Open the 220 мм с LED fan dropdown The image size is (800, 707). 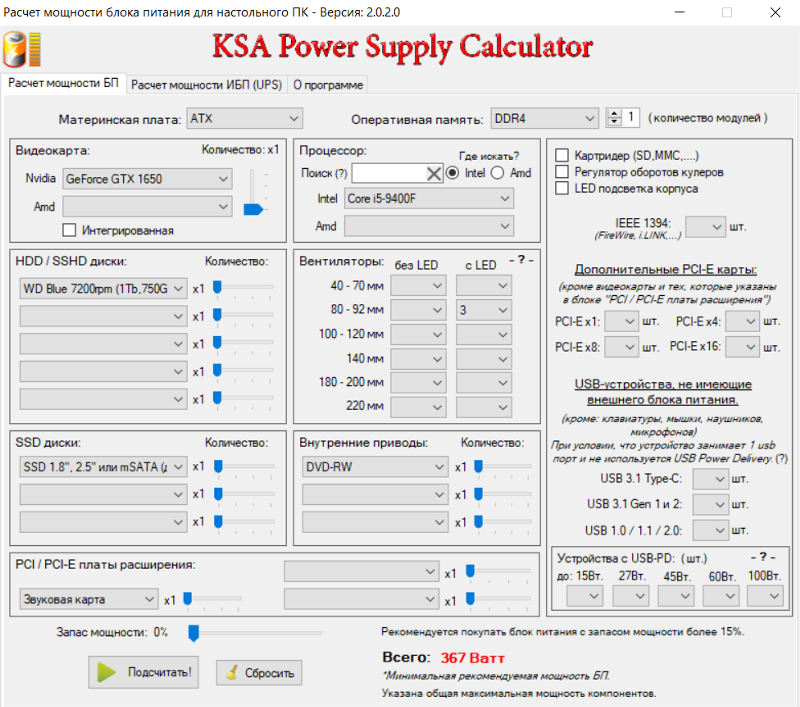click(x=484, y=407)
